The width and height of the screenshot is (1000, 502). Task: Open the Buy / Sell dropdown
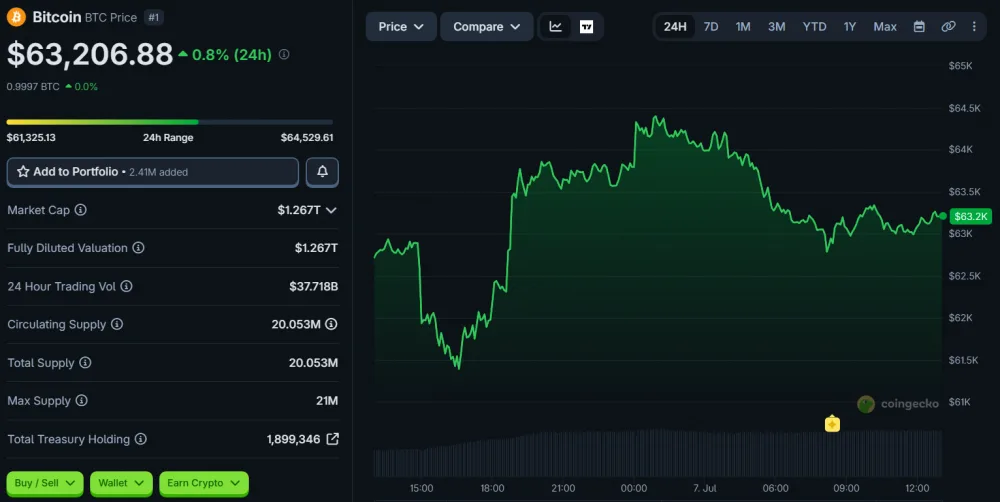point(45,483)
